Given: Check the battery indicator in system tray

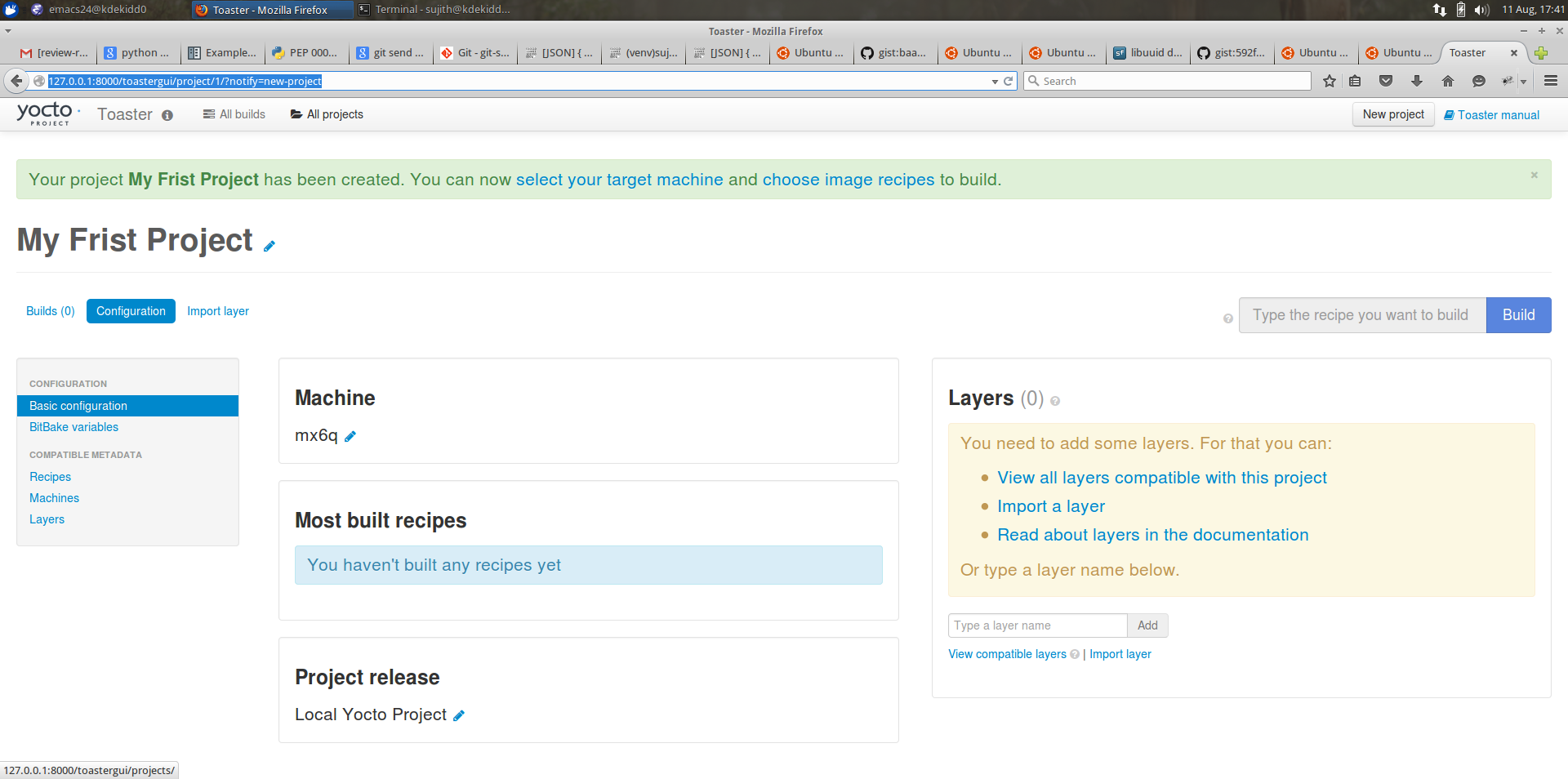Looking at the screenshot, I should 1461,10.
